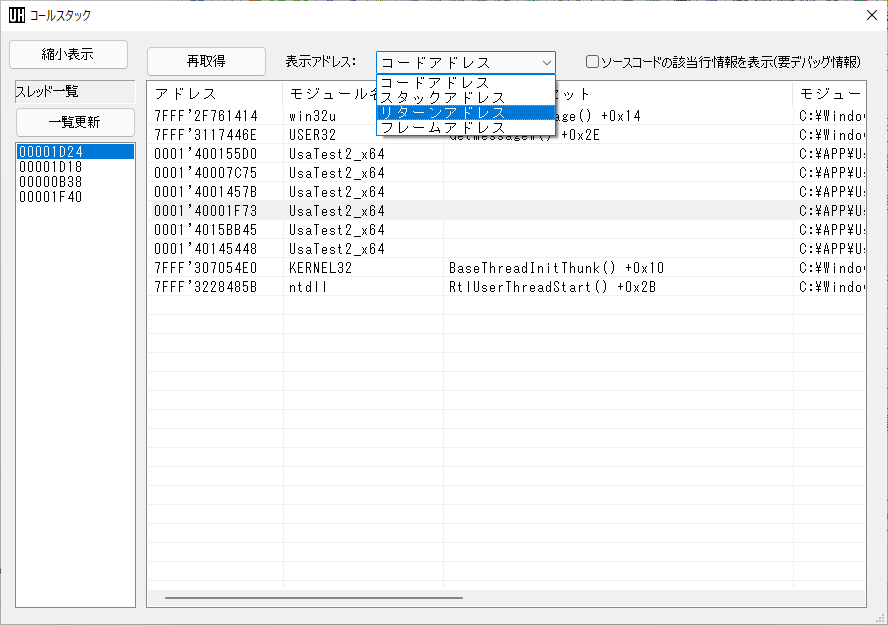Screen dimensions: 888x625
Task: Open the 表示アドレス combo box
Action: [x=465, y=62]
